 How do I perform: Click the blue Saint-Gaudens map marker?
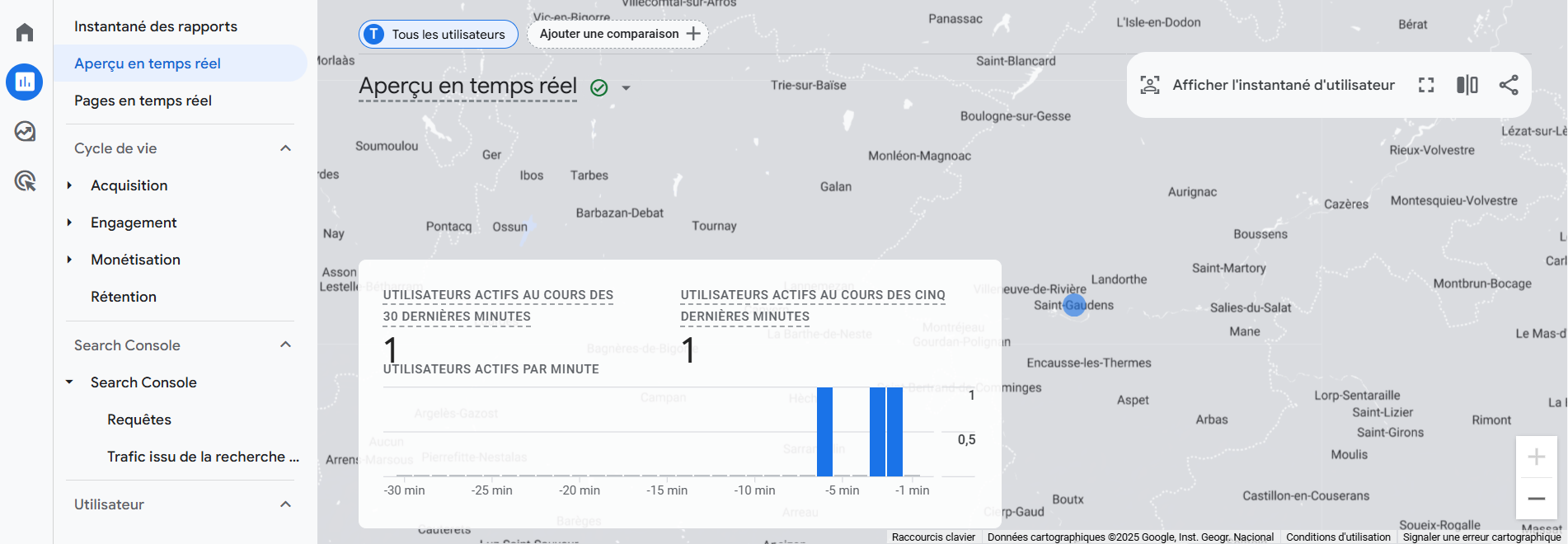(x=1074, y=305)
